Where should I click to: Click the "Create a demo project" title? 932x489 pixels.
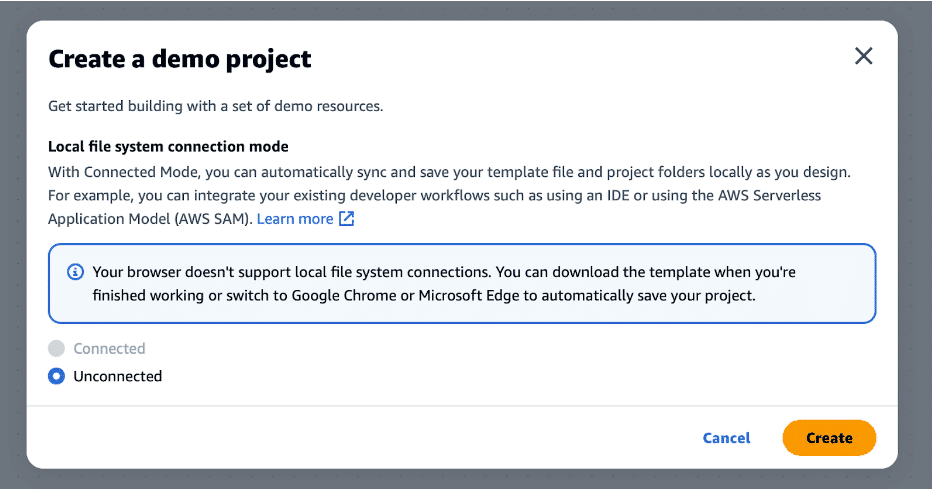coord(180,59)
